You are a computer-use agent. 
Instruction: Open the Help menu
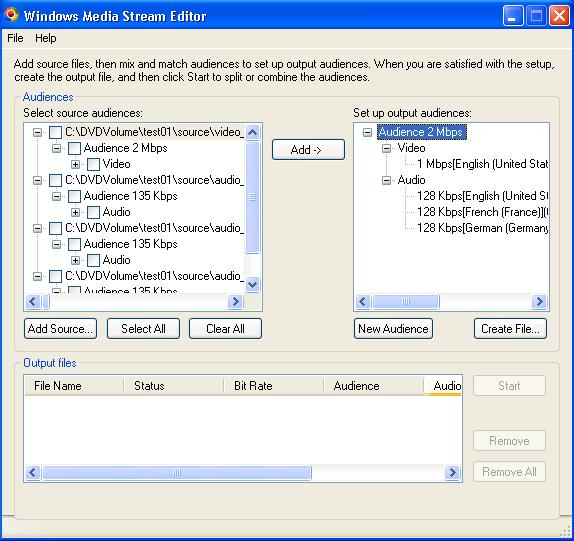(x=45, y=38)
